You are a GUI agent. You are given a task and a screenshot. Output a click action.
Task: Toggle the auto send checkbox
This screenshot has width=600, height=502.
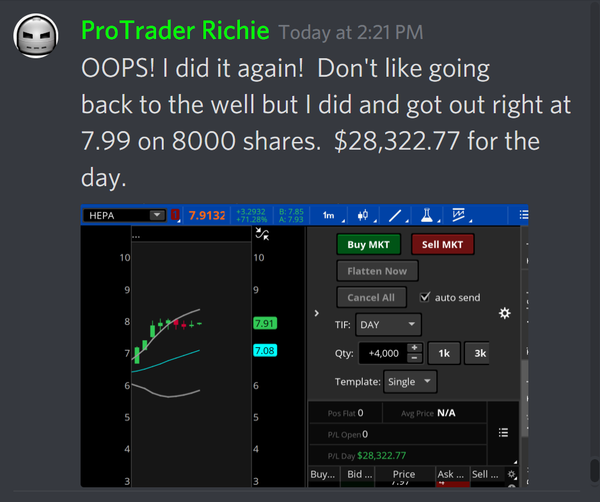click(425, 297)
